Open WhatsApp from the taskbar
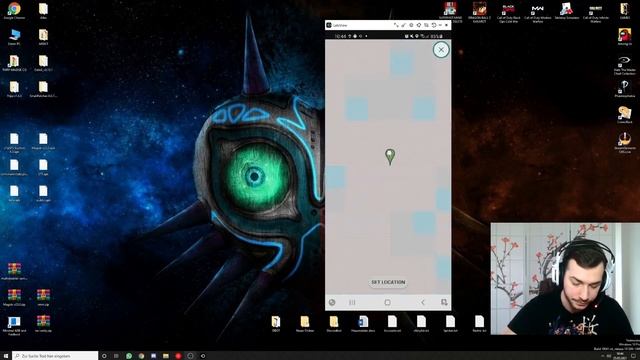The image size is (640, 360). coord(129,356)
